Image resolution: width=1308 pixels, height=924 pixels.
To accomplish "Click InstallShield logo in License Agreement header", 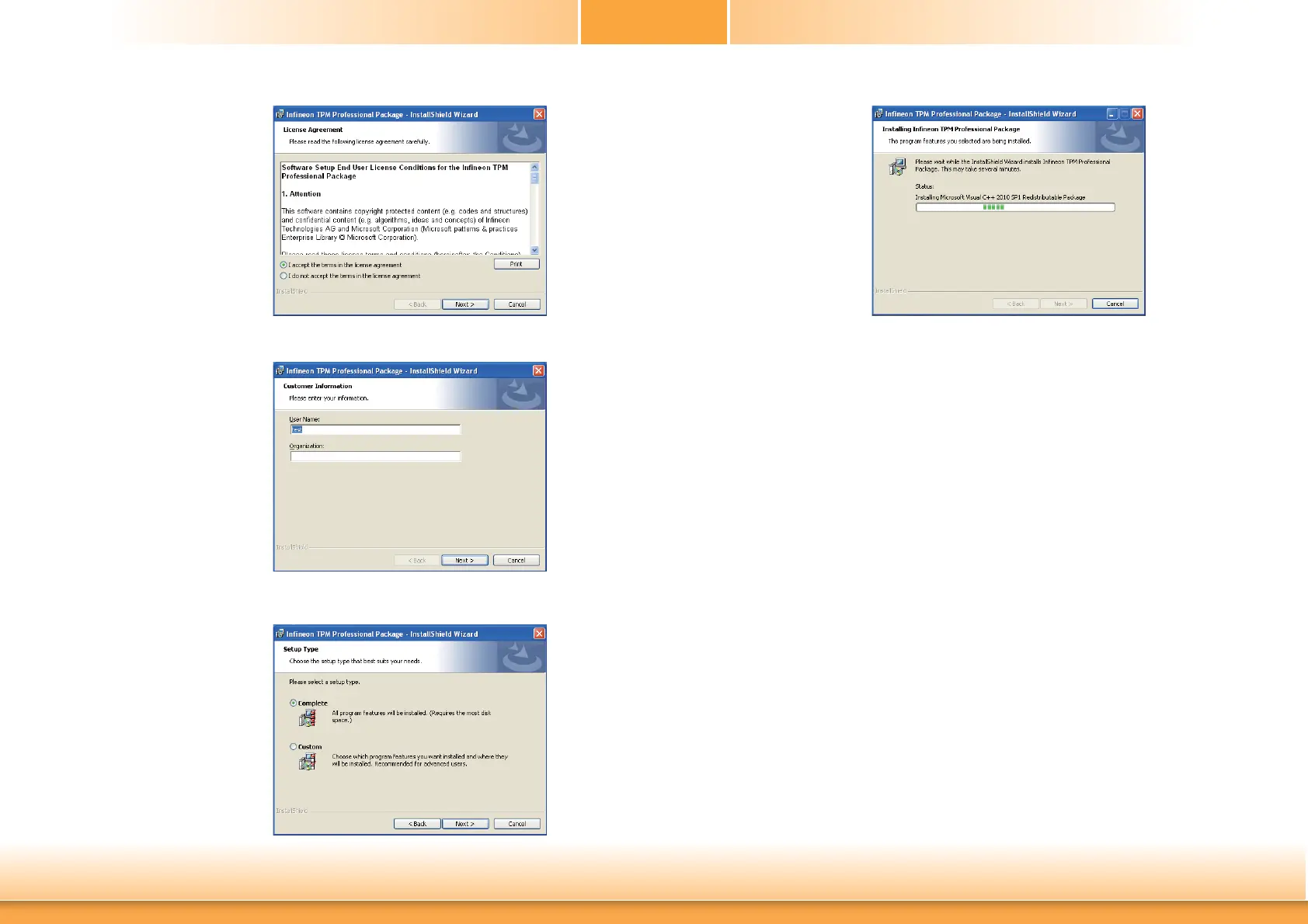I will pos(521,137).
